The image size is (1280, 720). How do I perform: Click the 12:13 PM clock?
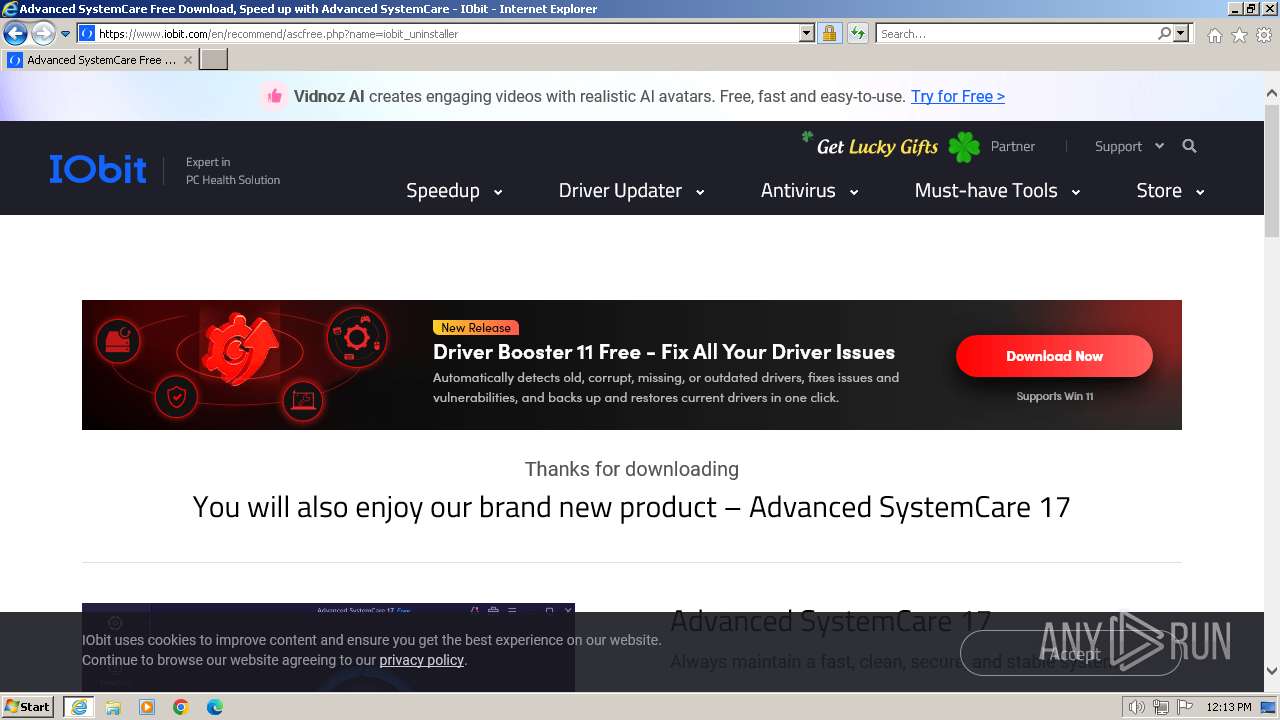(x=1229, y=707)
